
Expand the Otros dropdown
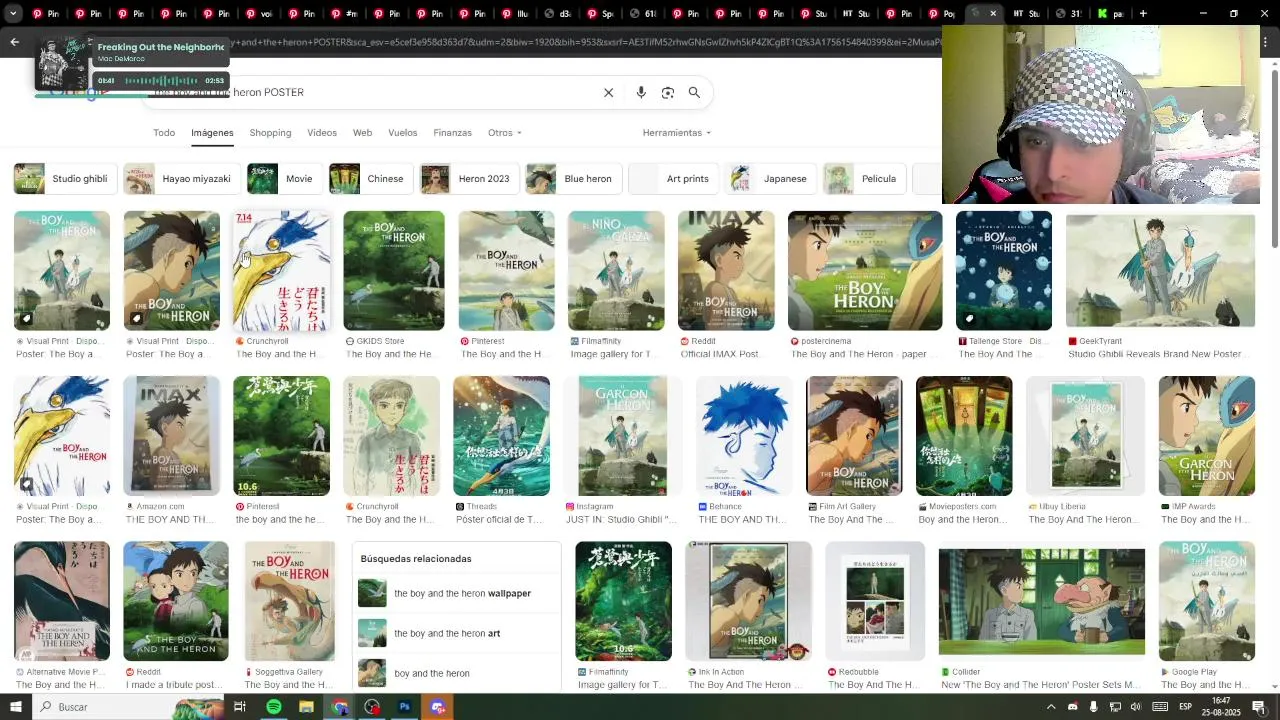coord(504,132)
